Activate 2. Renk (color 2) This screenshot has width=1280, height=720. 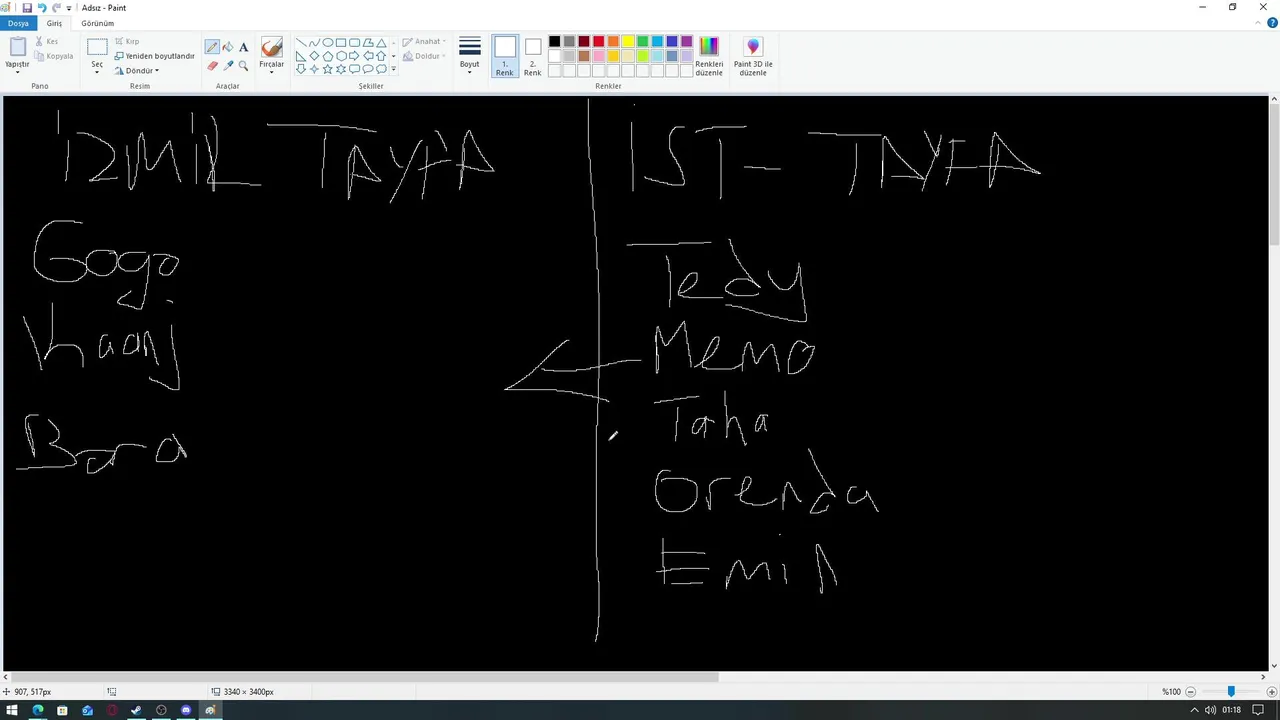pos(533,56)
